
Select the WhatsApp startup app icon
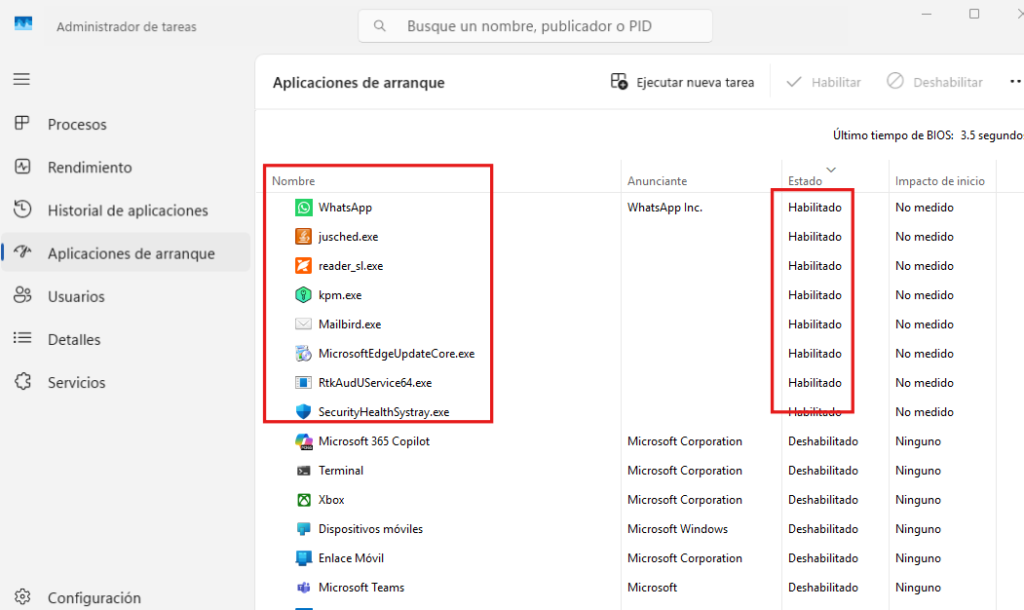coord(303,207)
